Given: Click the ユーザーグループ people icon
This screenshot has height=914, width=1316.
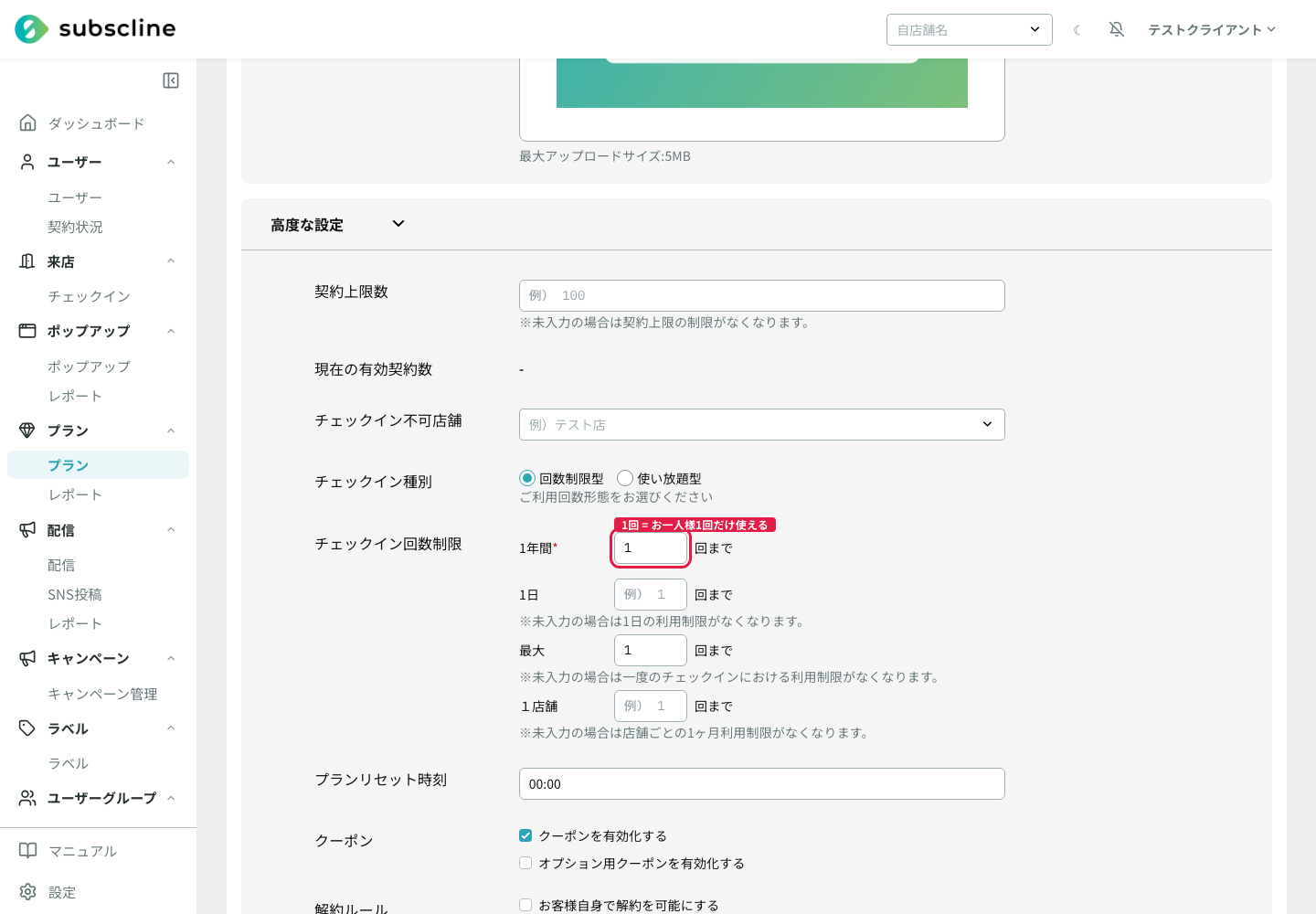Looking at the screenshot, I should point(27,798).
